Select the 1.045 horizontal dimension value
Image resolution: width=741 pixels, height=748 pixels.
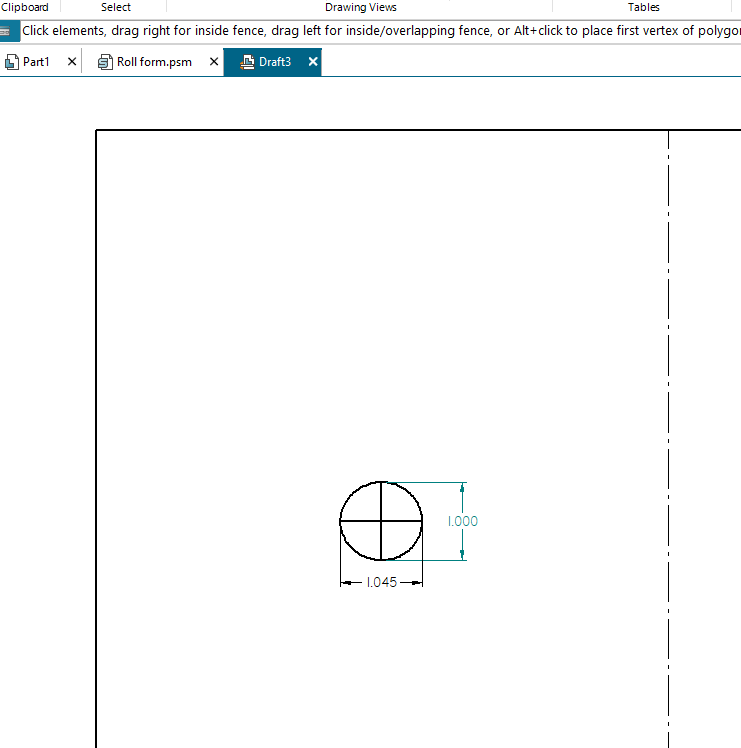click(x=381, y=583)
